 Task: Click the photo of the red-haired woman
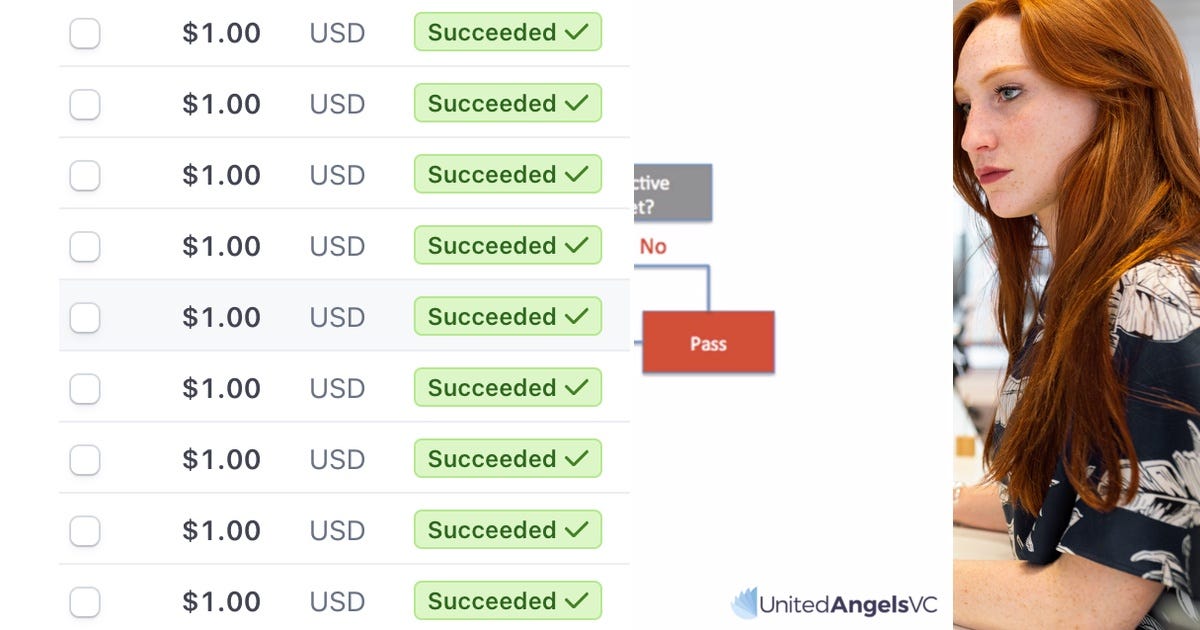(x=1076, y=315)
